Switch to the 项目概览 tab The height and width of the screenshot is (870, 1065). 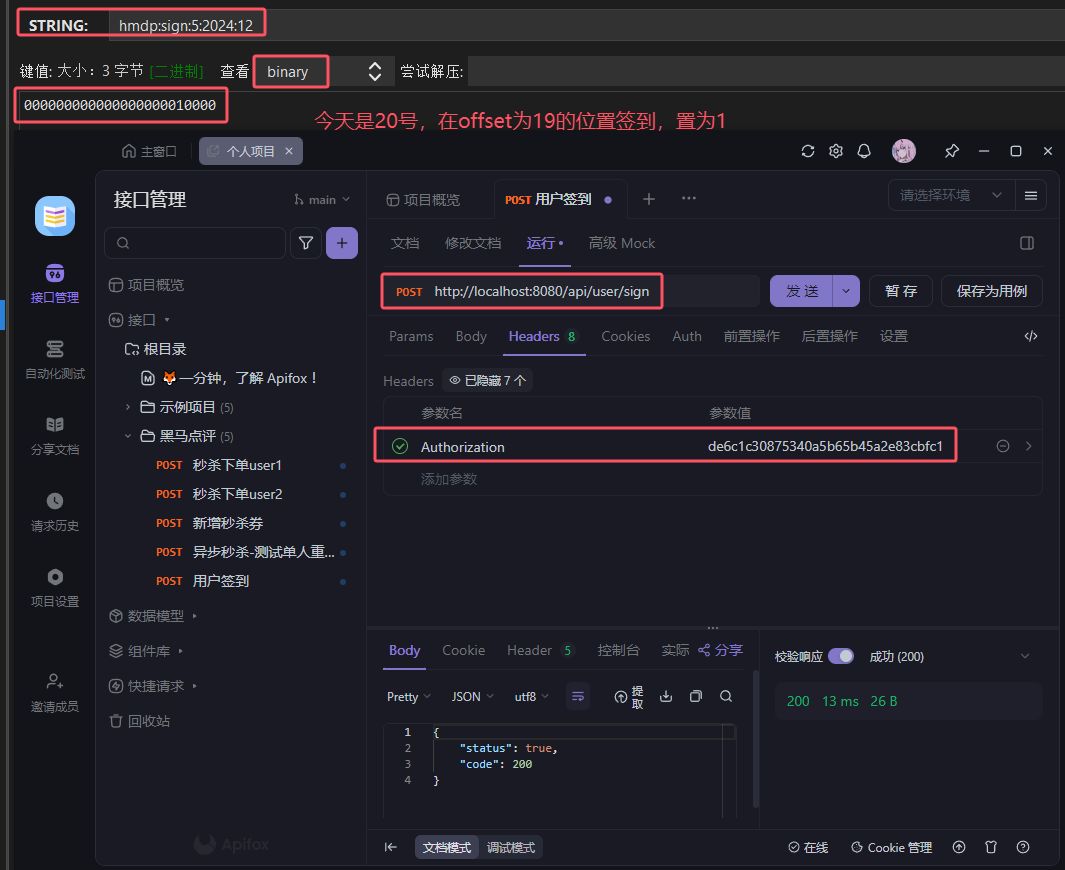[x=423, y=200]
